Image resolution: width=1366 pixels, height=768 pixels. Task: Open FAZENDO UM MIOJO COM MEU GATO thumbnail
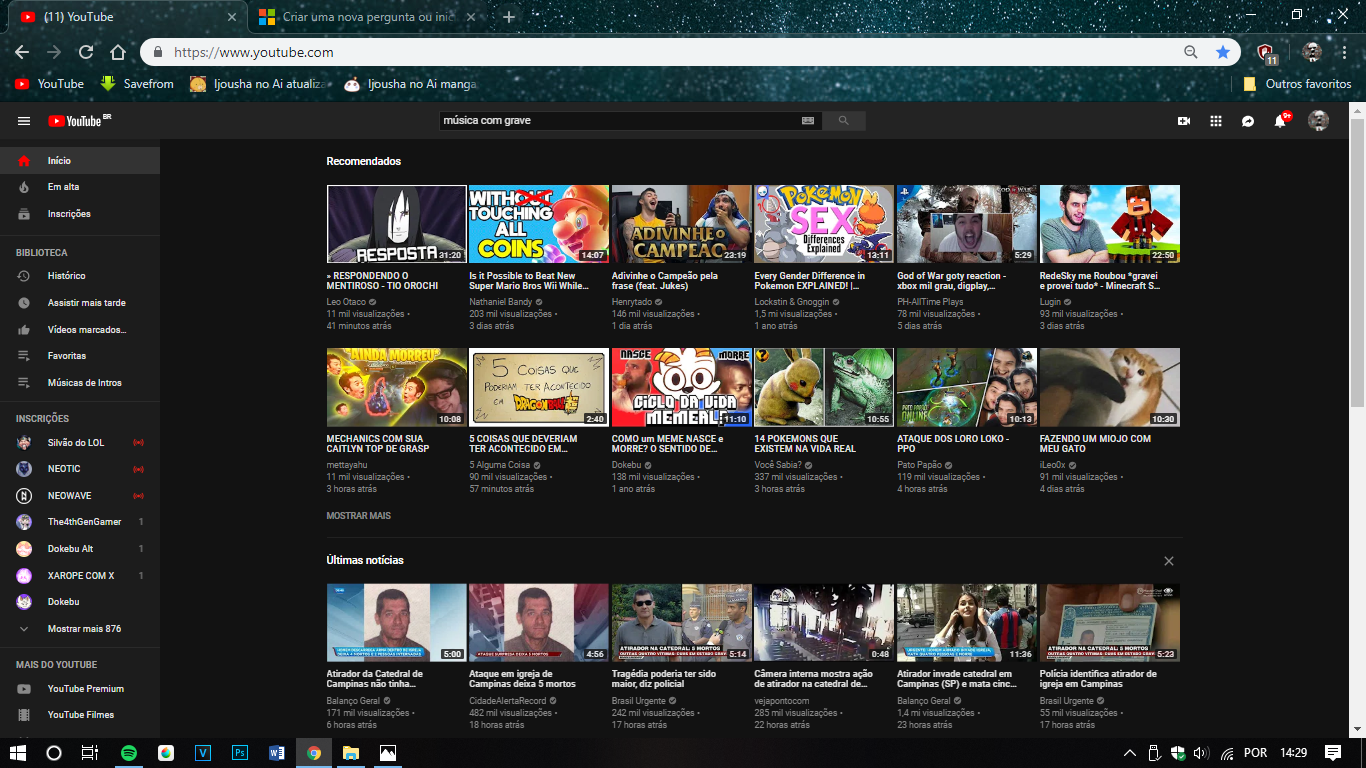coord(1110,387)
